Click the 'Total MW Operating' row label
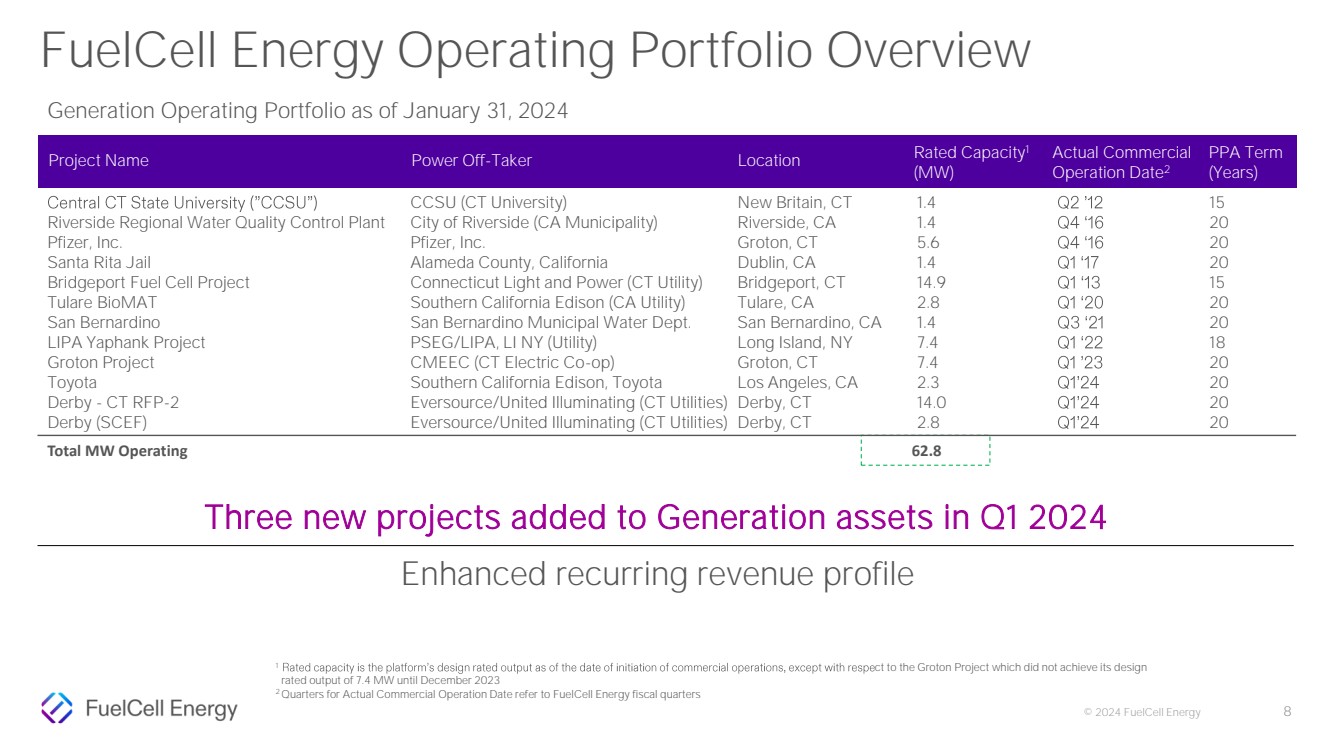 pos(118,451)
